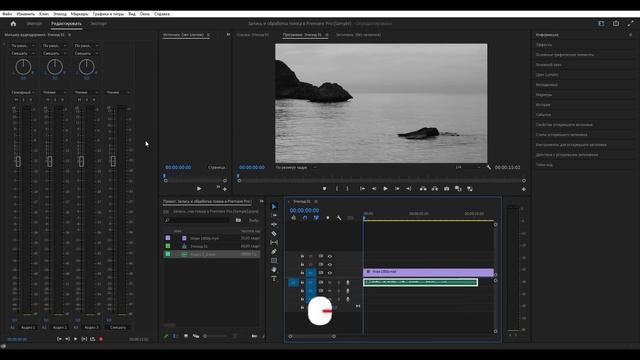The width and height of the screenshot is (640, 360).
Task: Select the purple video clip in timeline
Action: [428, 271]
